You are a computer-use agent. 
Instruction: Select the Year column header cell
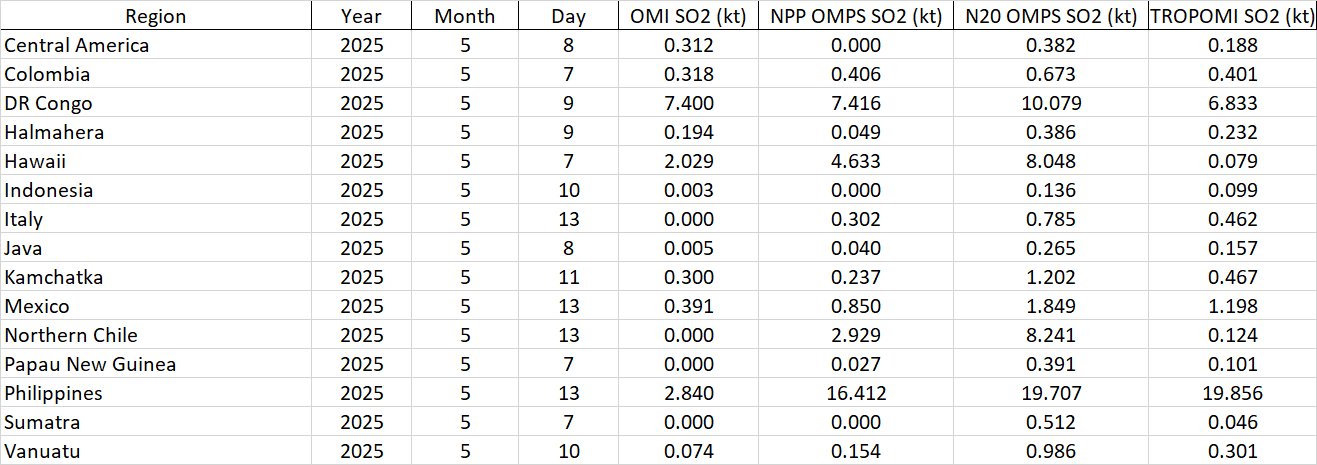click(x=361, y=16)
